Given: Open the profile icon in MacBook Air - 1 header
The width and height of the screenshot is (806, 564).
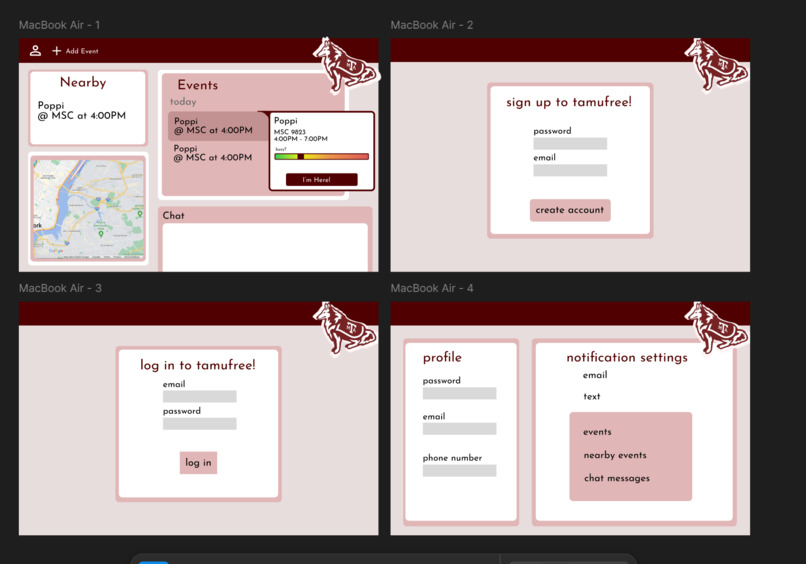Looking at the screenshot, I should (x=35, y=50).
